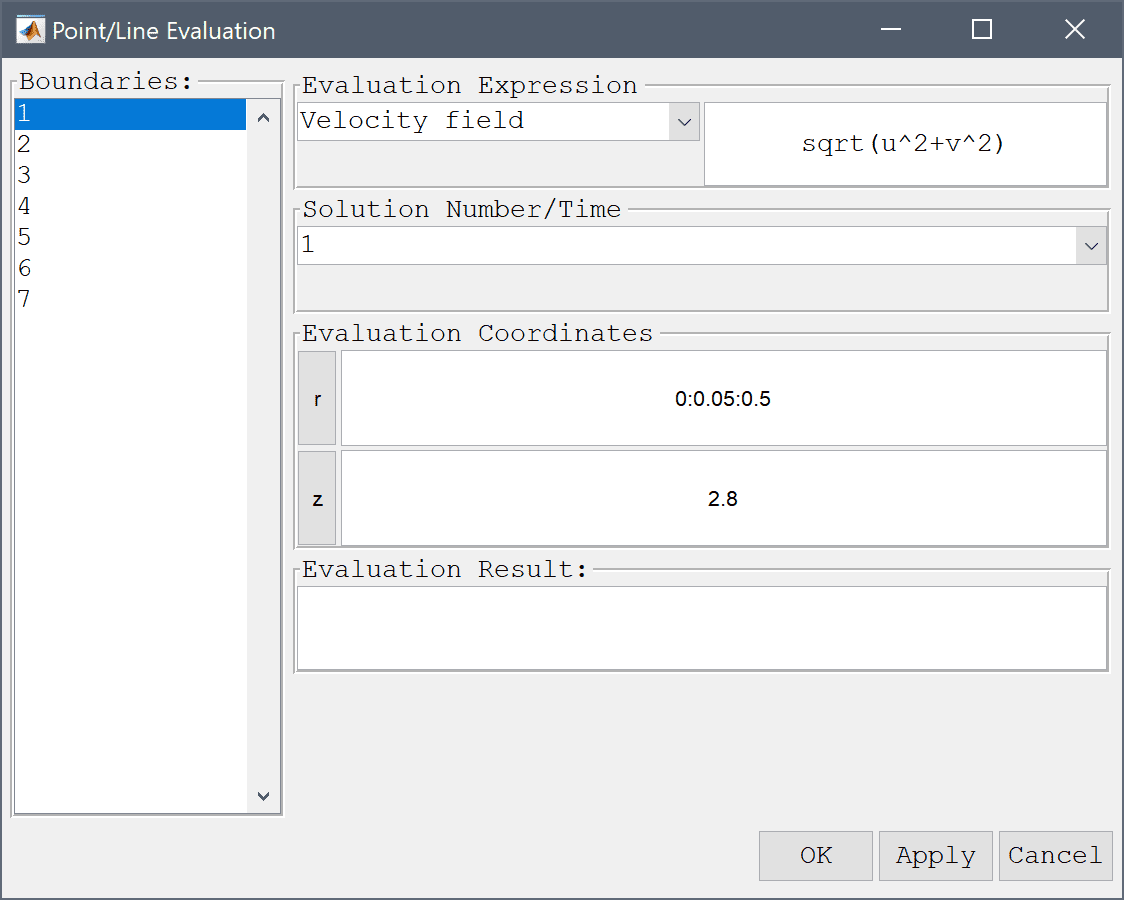This screenshot has width=1124, height=900.
Task: Edit the z coordinate field 2.8
Action: 723,498
